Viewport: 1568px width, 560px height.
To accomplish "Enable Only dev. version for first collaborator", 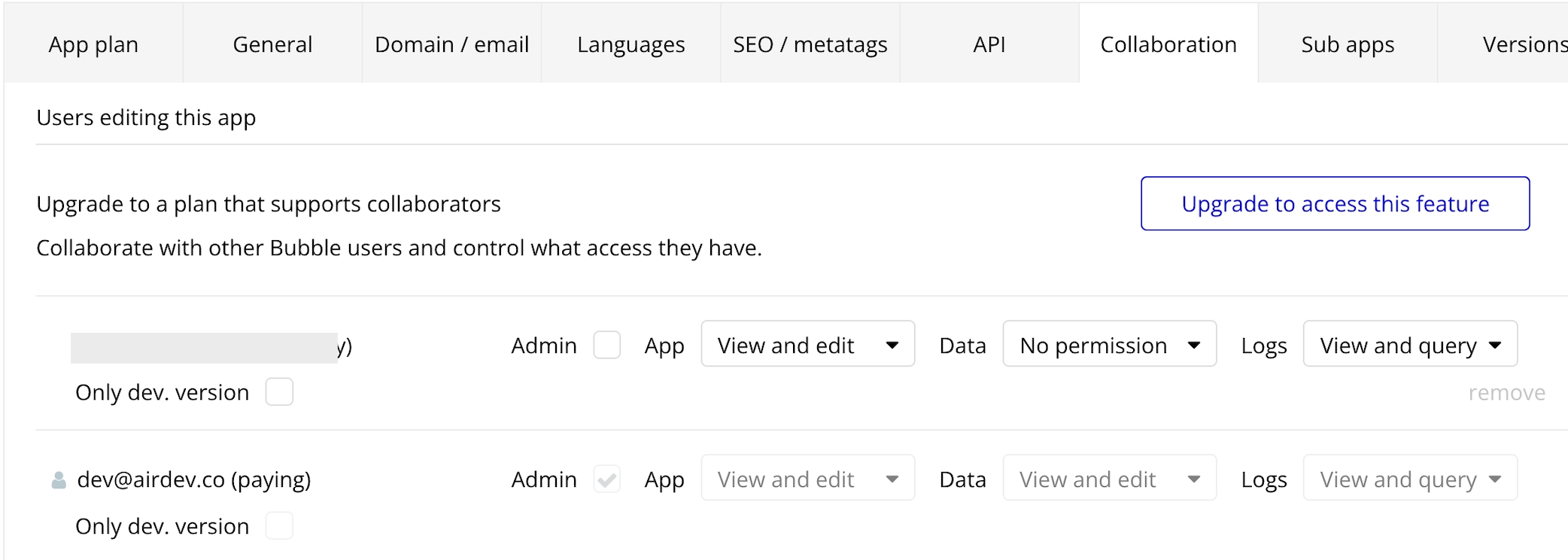I will (279, 392).
